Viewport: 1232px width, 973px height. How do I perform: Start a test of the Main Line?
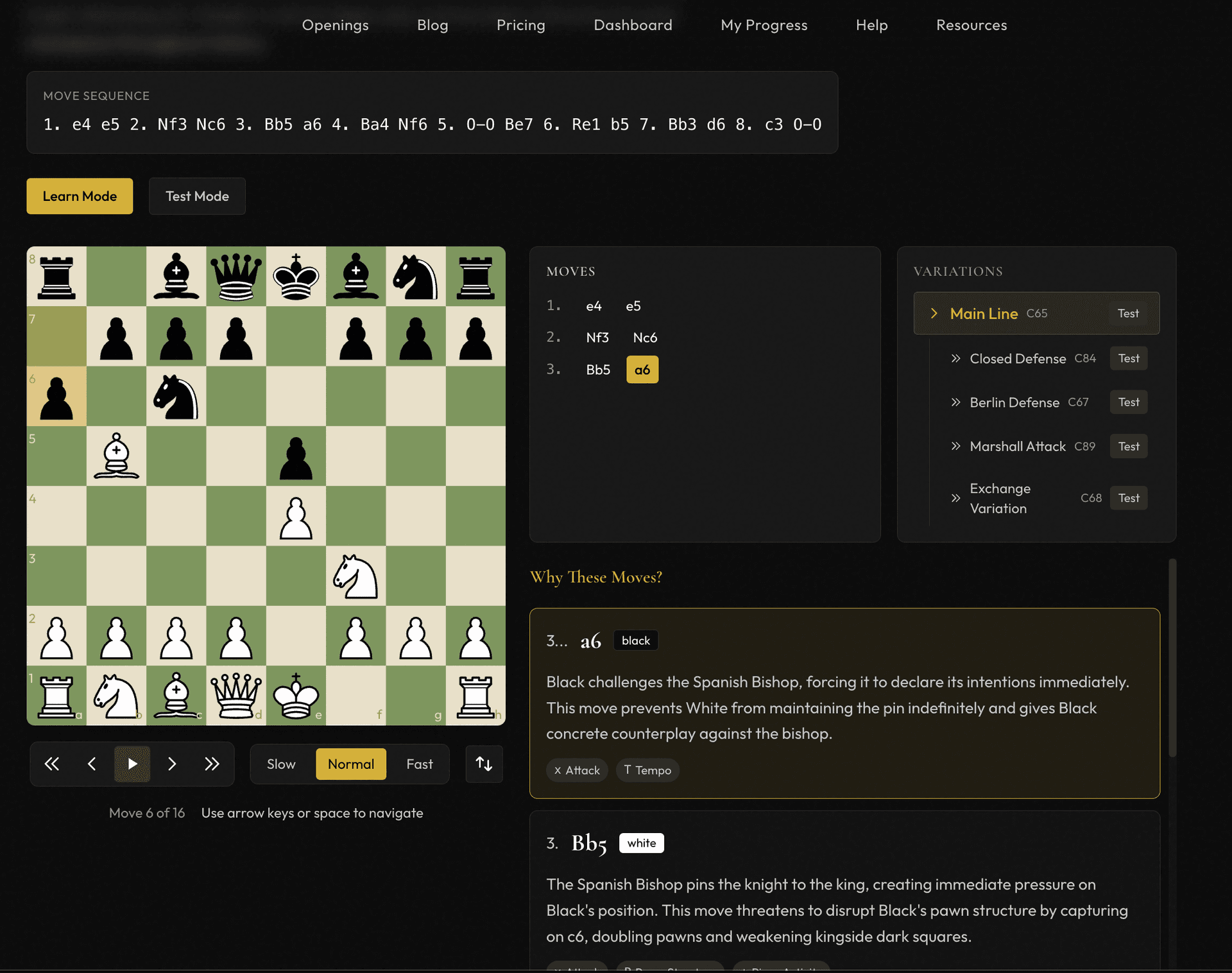1128,313
